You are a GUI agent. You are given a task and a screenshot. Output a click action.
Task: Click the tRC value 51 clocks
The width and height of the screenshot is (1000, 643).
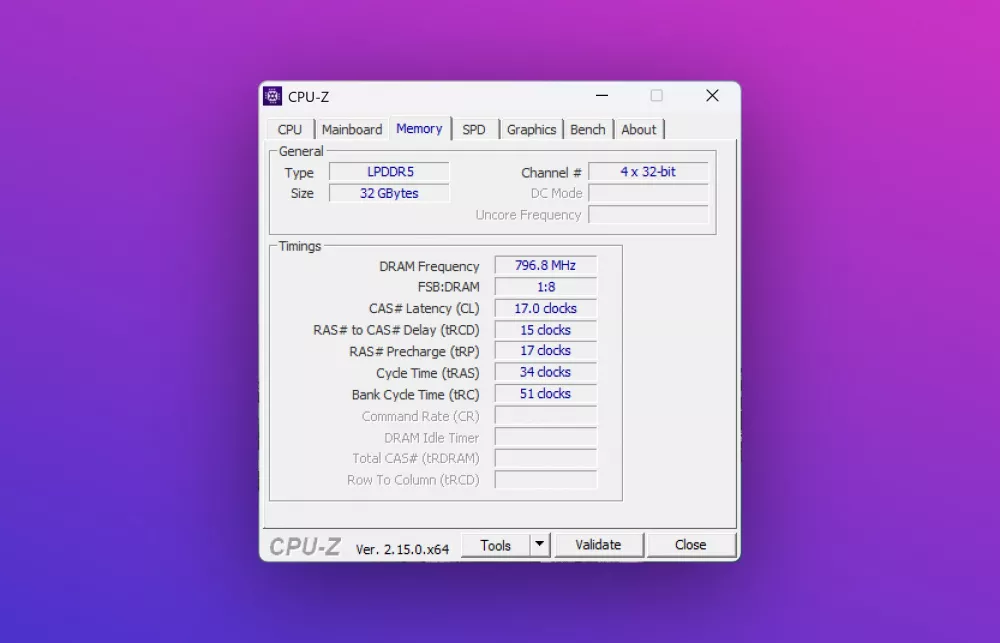[x=546, y=394]
